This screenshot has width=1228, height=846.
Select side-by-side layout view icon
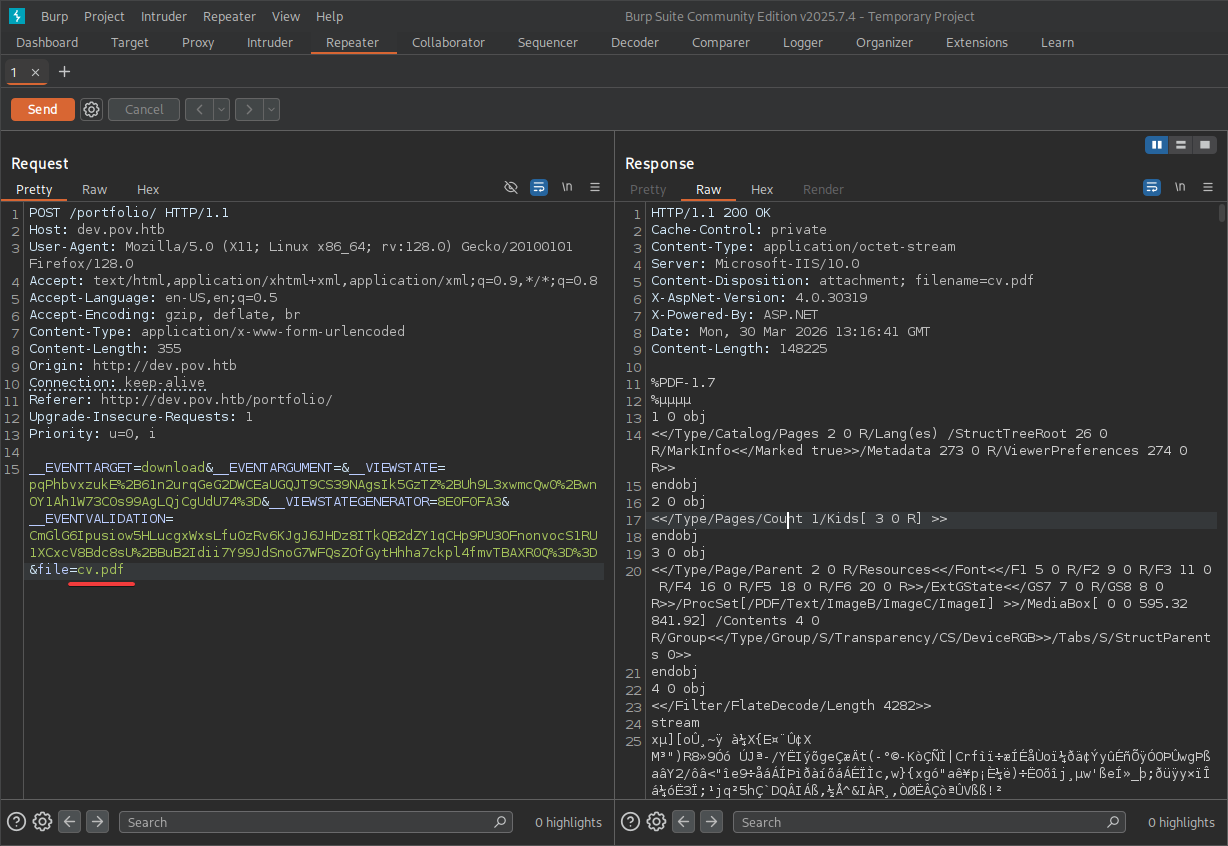click(1157, 145)
